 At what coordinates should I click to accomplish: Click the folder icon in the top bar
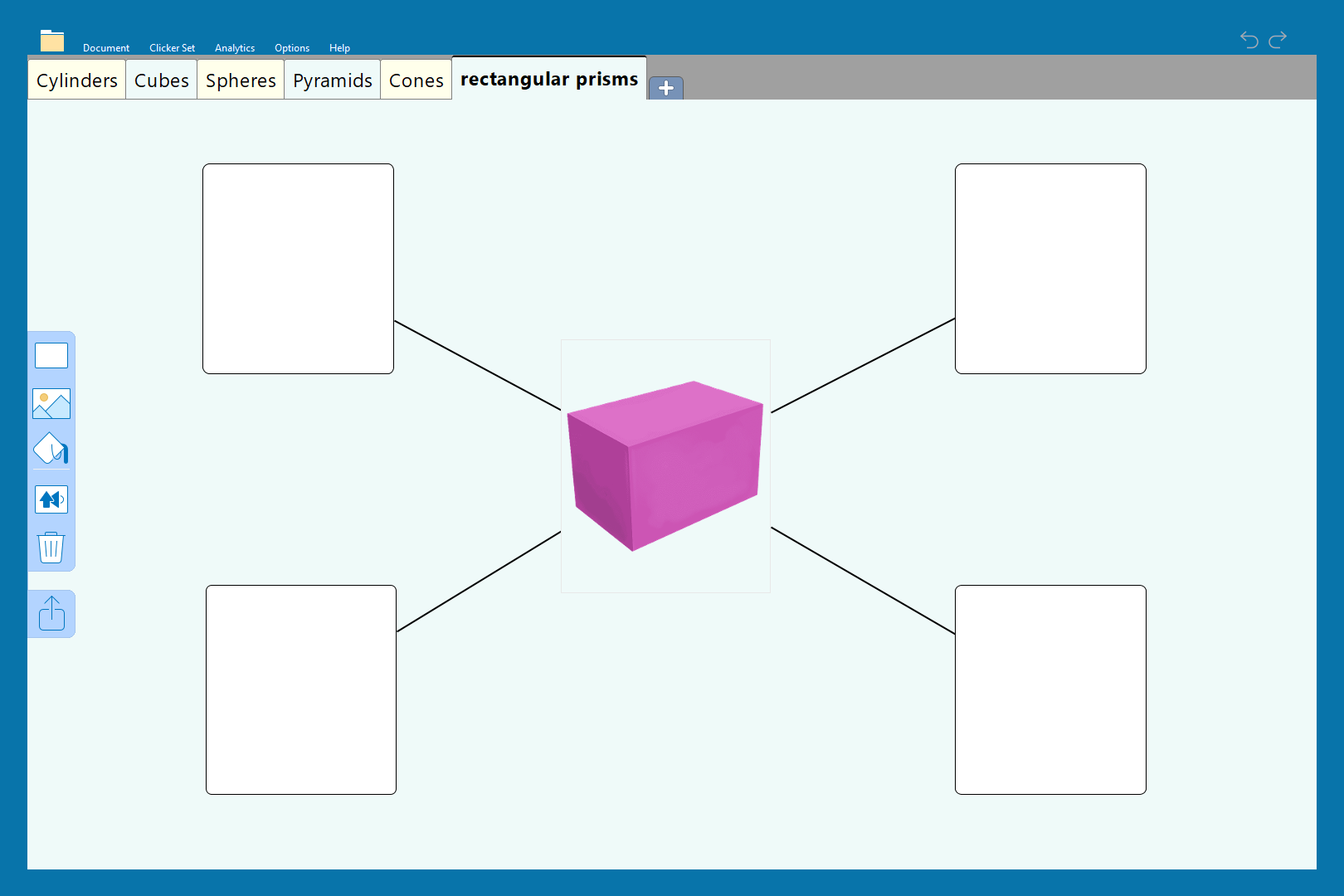(x=52, y=41)
